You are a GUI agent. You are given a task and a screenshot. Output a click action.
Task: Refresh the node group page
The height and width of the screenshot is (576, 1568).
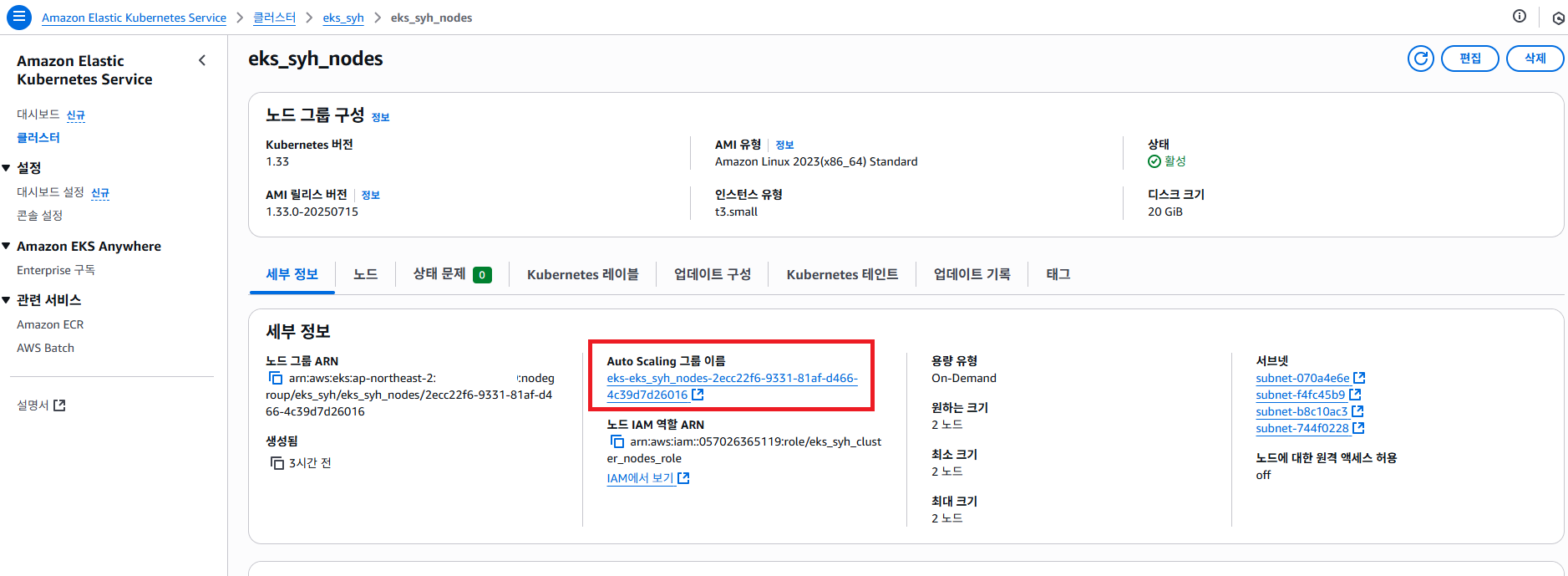(1421, 59)
